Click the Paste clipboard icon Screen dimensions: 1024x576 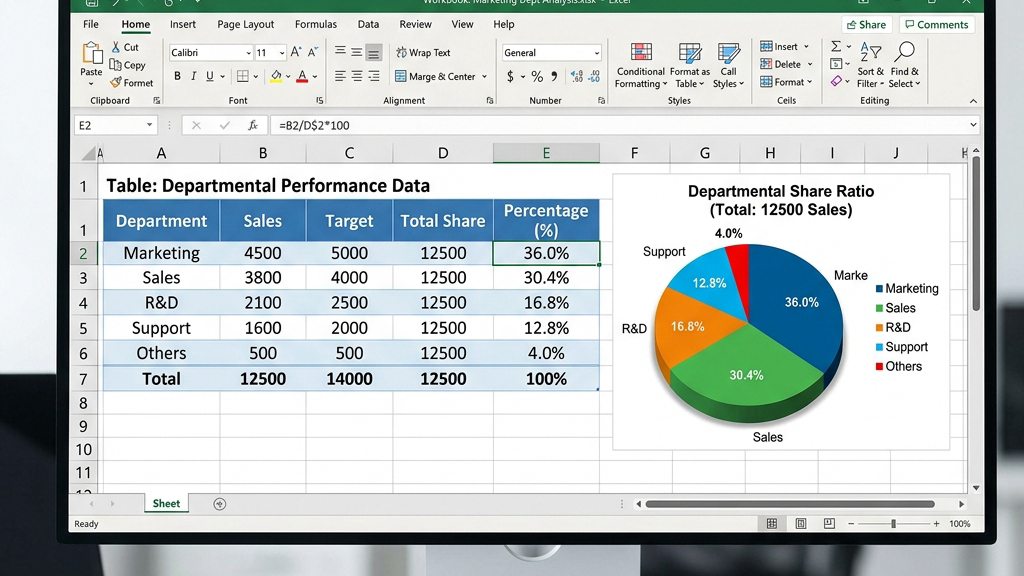[91, 54]
